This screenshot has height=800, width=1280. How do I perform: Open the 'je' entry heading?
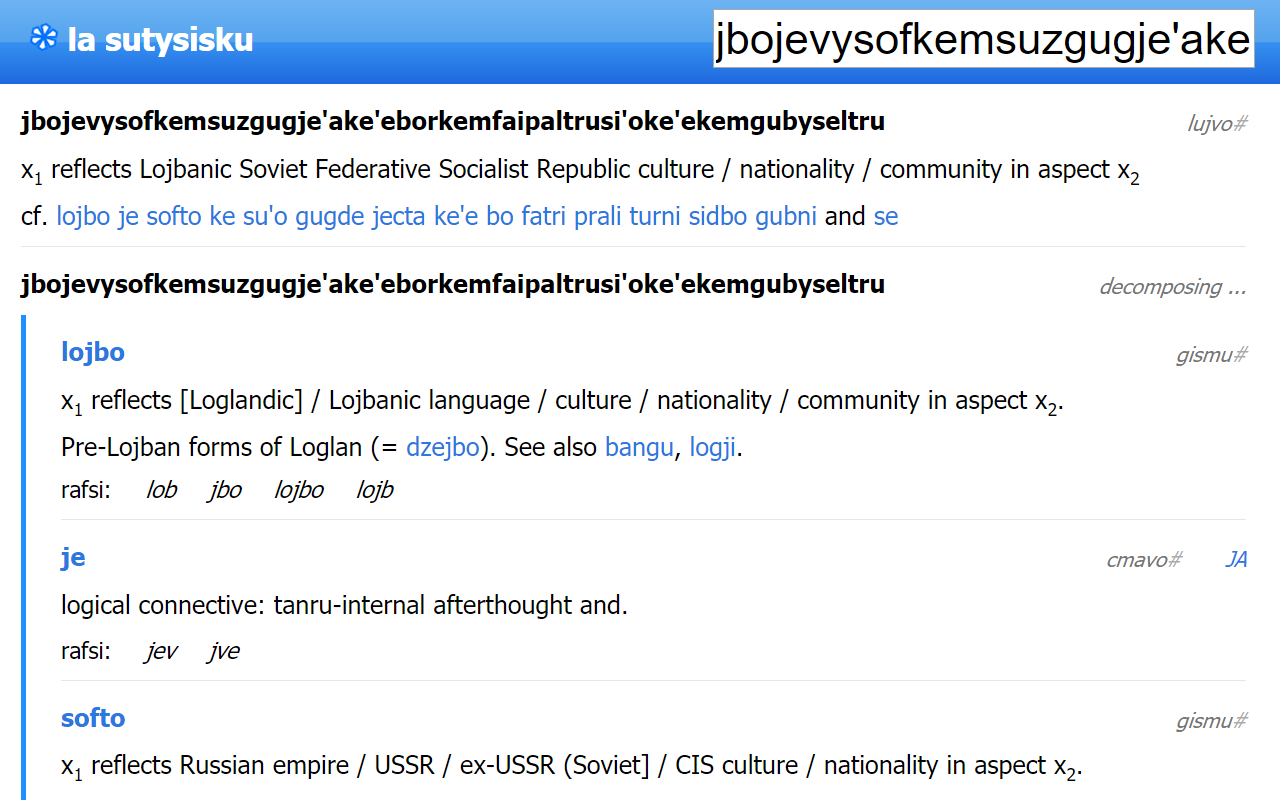(x=73, y=557)
